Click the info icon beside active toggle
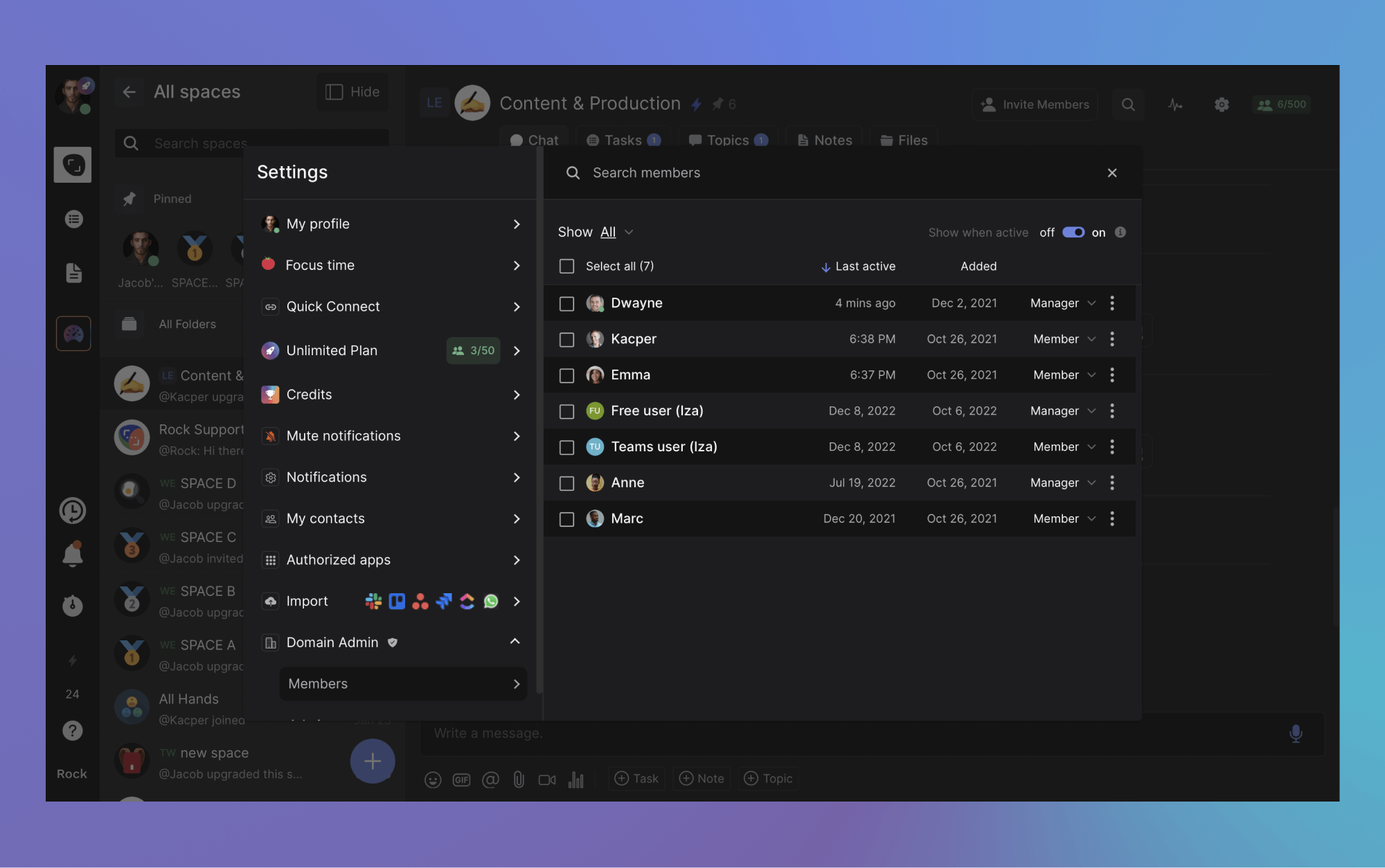This screenshot has width=1385, height=868. tap(1120, 233)
